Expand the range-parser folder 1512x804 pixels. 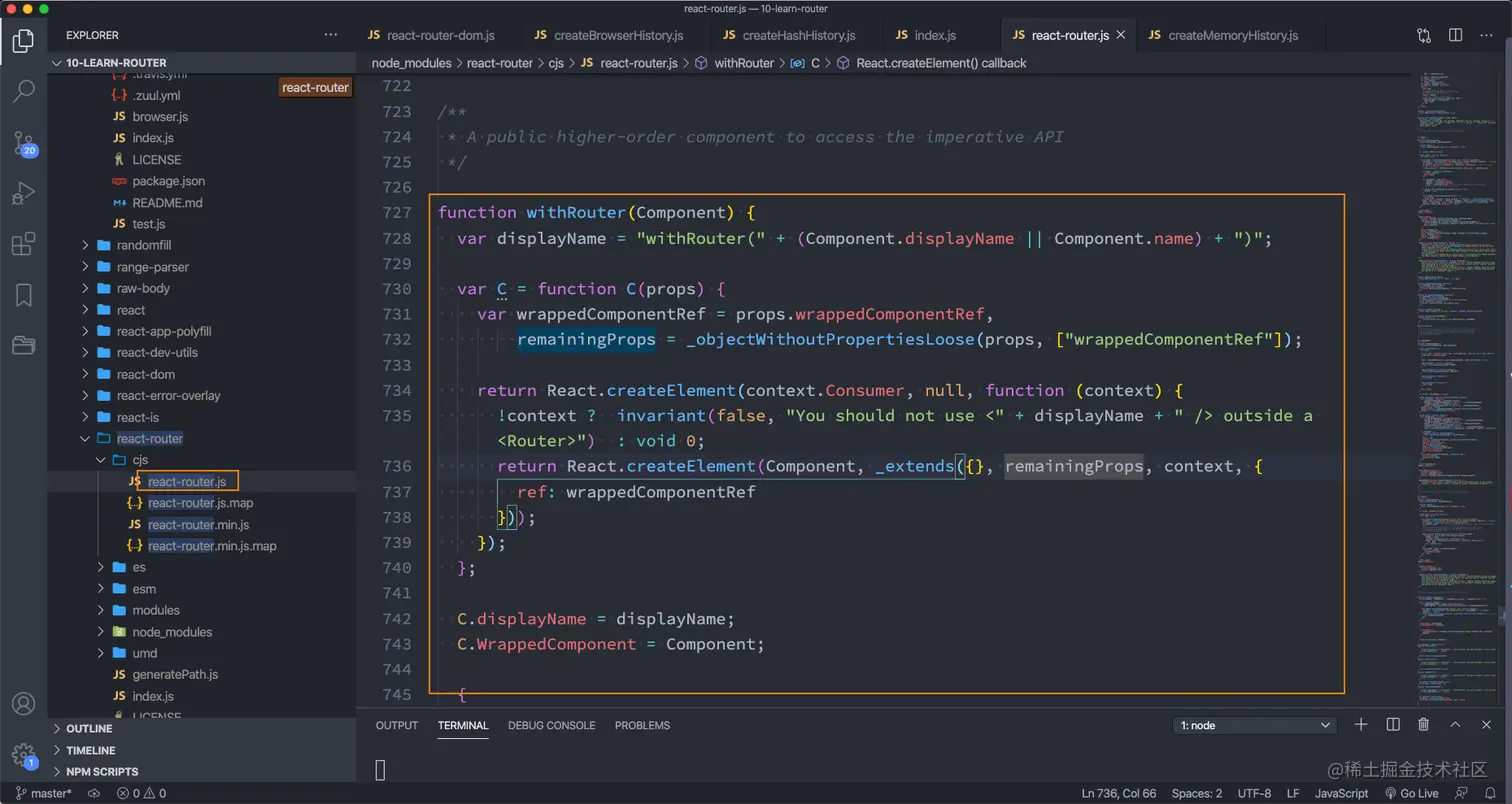[x=201, y=267]
